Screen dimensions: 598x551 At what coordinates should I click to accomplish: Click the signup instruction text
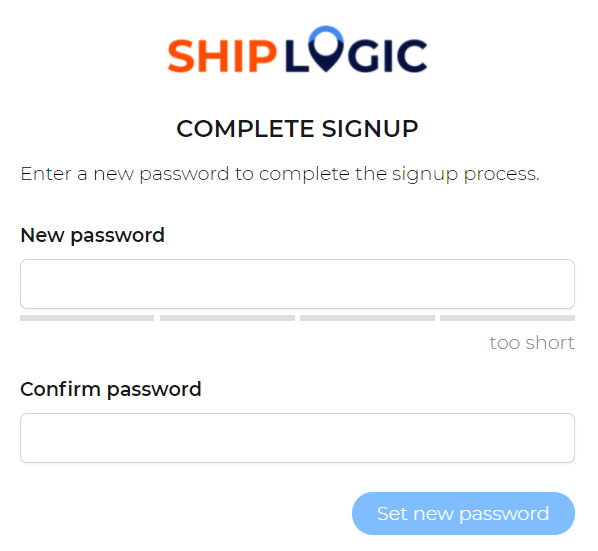[x=280, y=174]
